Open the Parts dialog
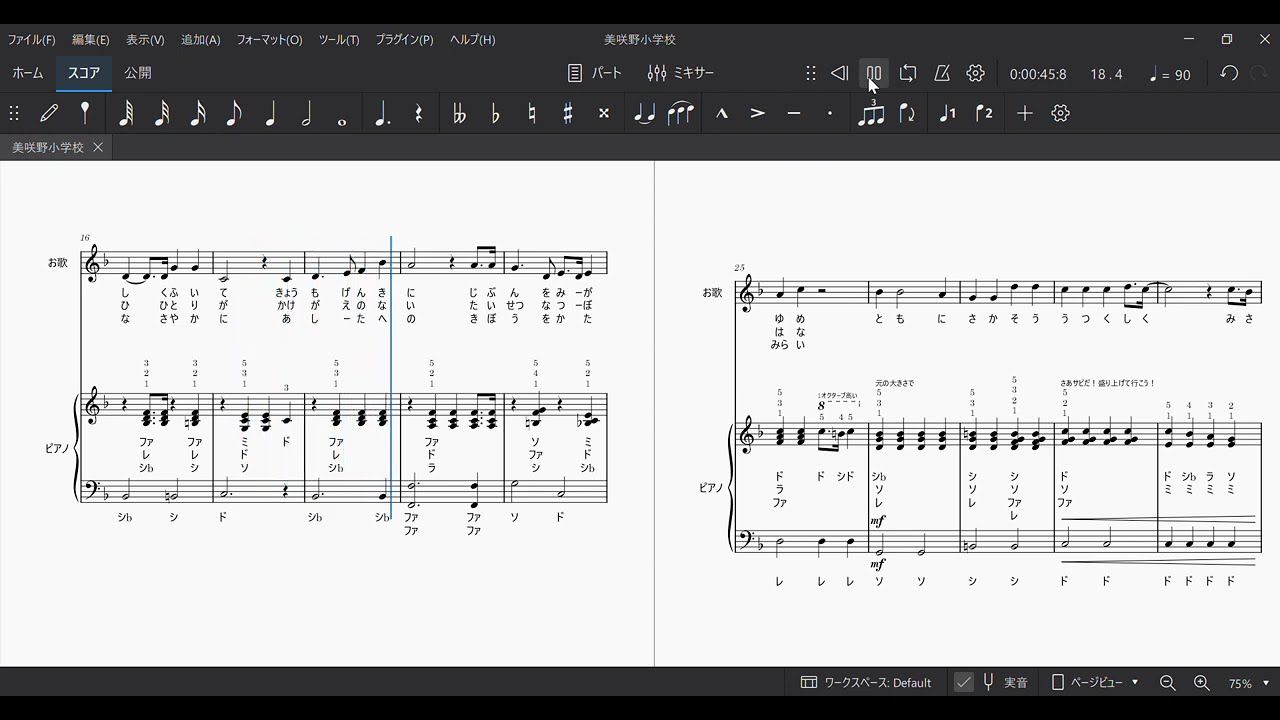The width and height of the screenshot is (1280, 720). (594, 73)
